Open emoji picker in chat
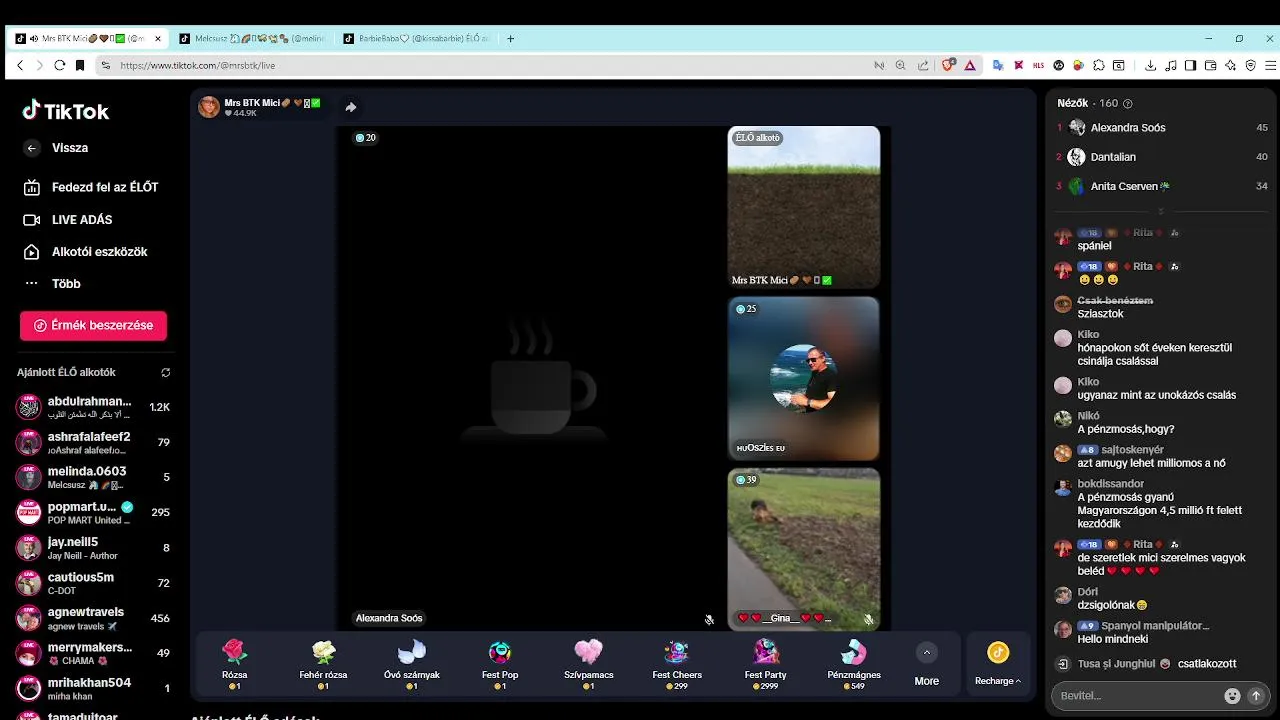 pyautogui.click(x=1233, y=695)
